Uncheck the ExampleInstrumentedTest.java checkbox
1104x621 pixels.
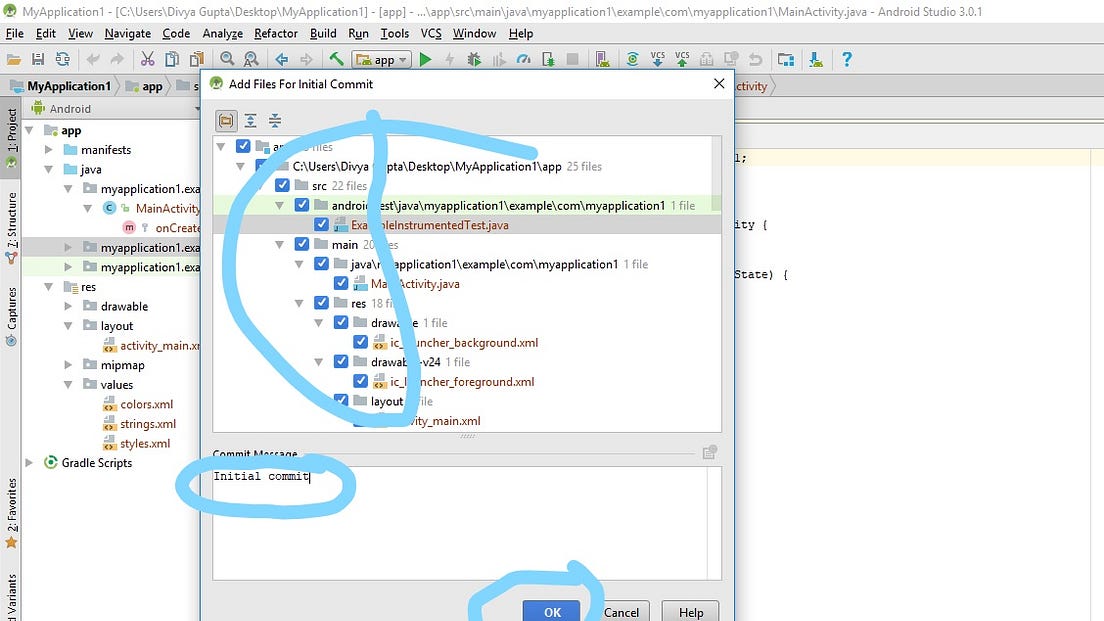pos(321,224)
